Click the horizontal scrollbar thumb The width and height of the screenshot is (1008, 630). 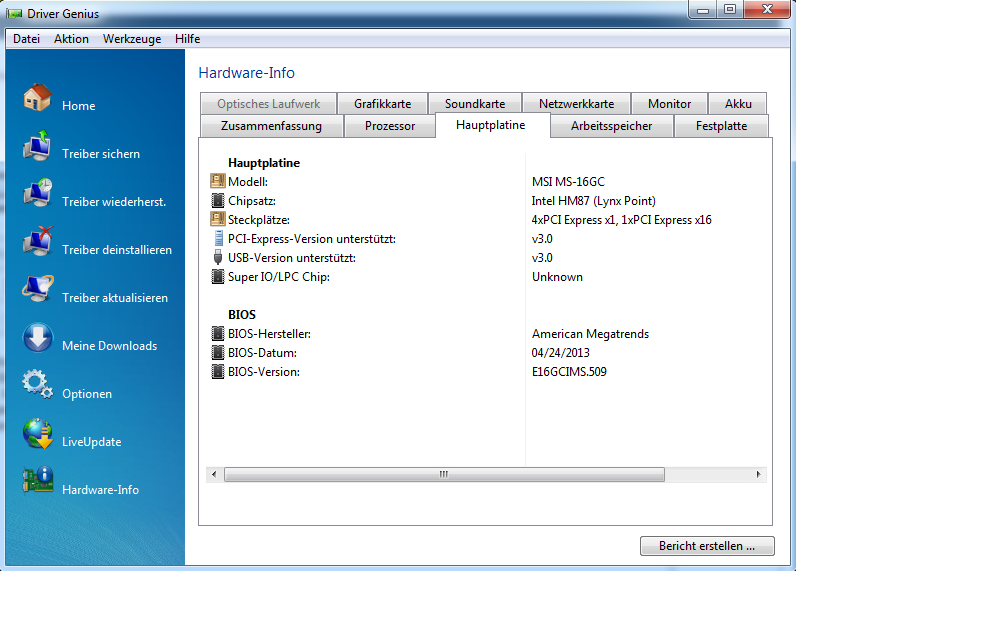pos(444,474)
